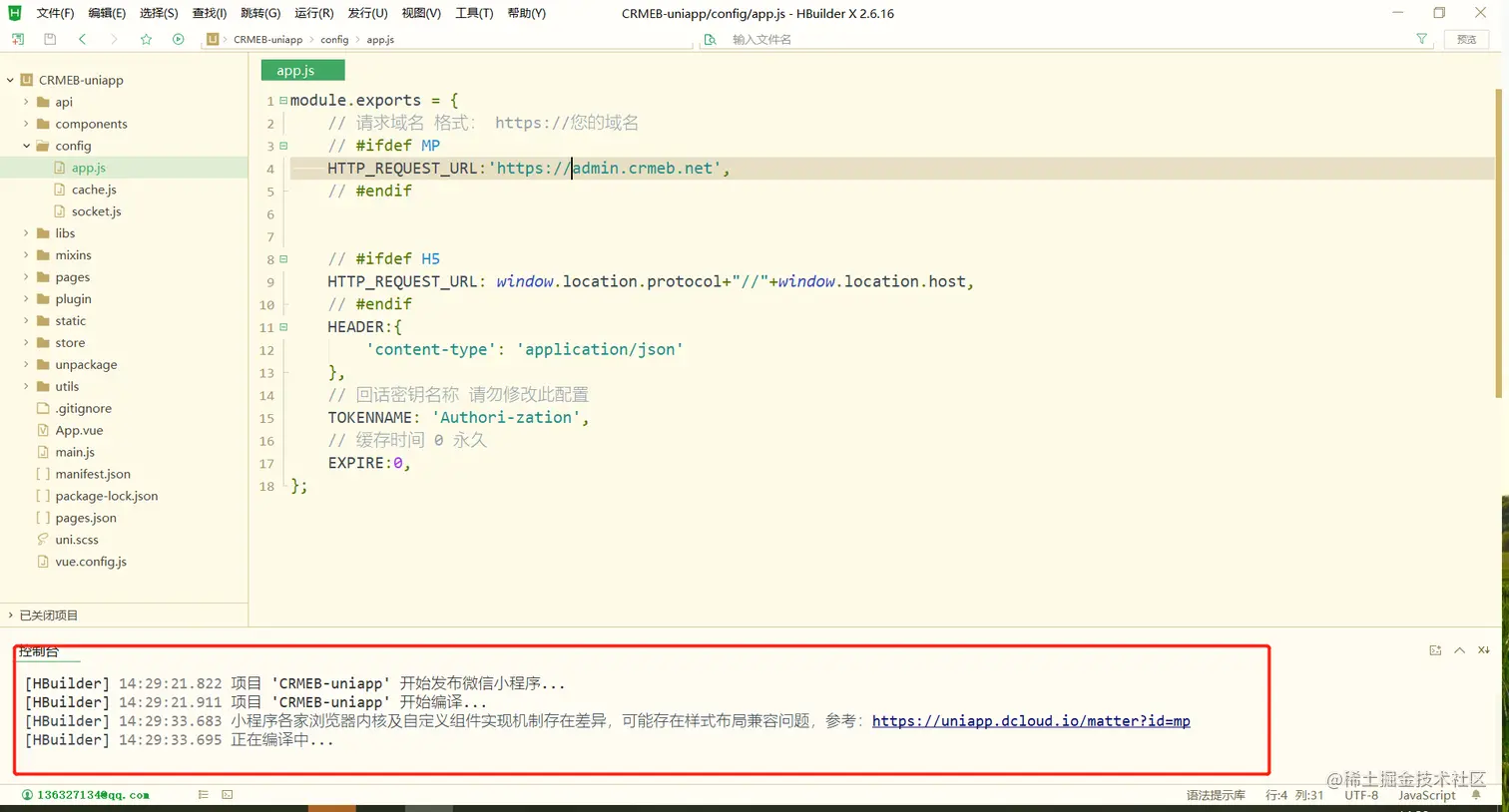Open the 发行(U) menu
This screenshot has height=812, width=1509.
[367, 13]
